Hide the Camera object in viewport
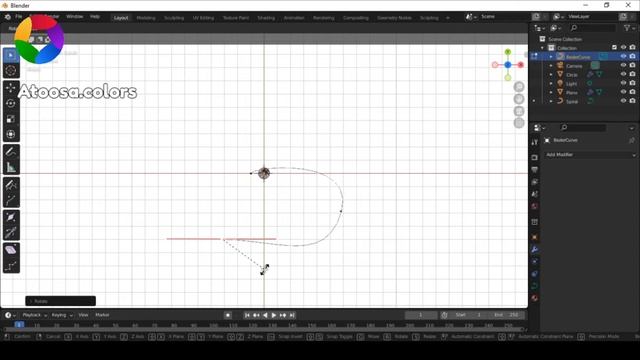The width and height of the screenshot is (640, 360). pos(623,65)
